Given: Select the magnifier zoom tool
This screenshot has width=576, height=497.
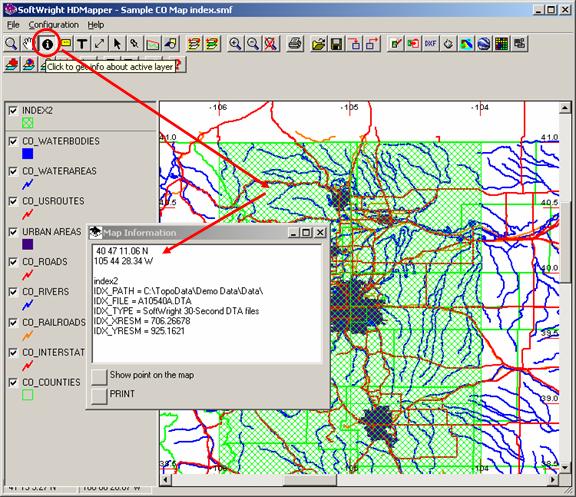Looking at the screenshot, I should click(x=11, y=44).
